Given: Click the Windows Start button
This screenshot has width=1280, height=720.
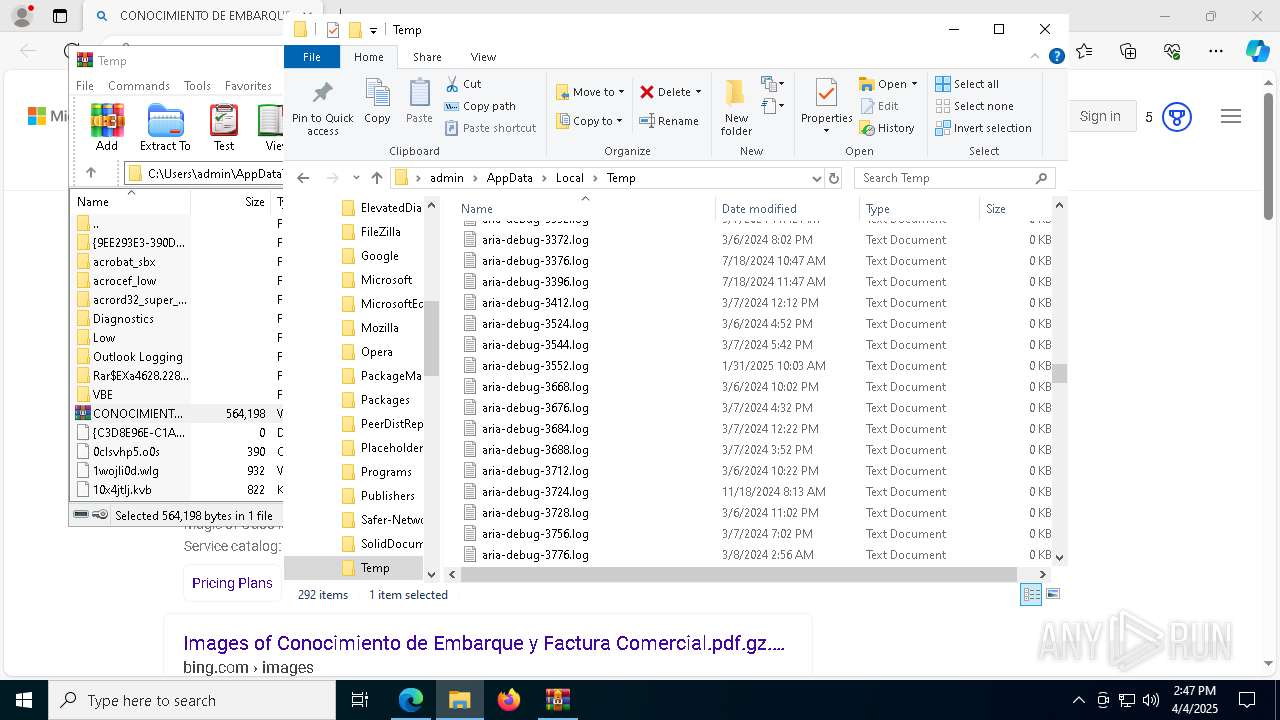Looking at the screenshot, I should tap(23, 700).
